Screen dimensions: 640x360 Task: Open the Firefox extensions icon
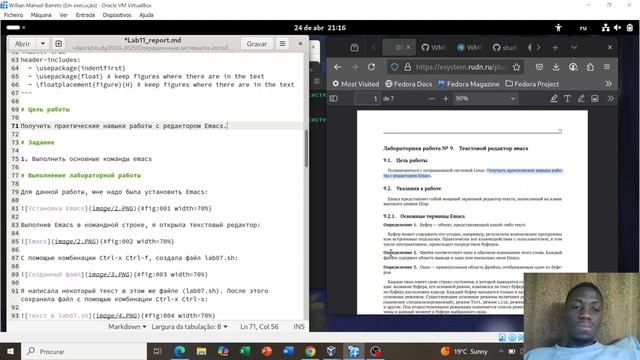(590, 67)
